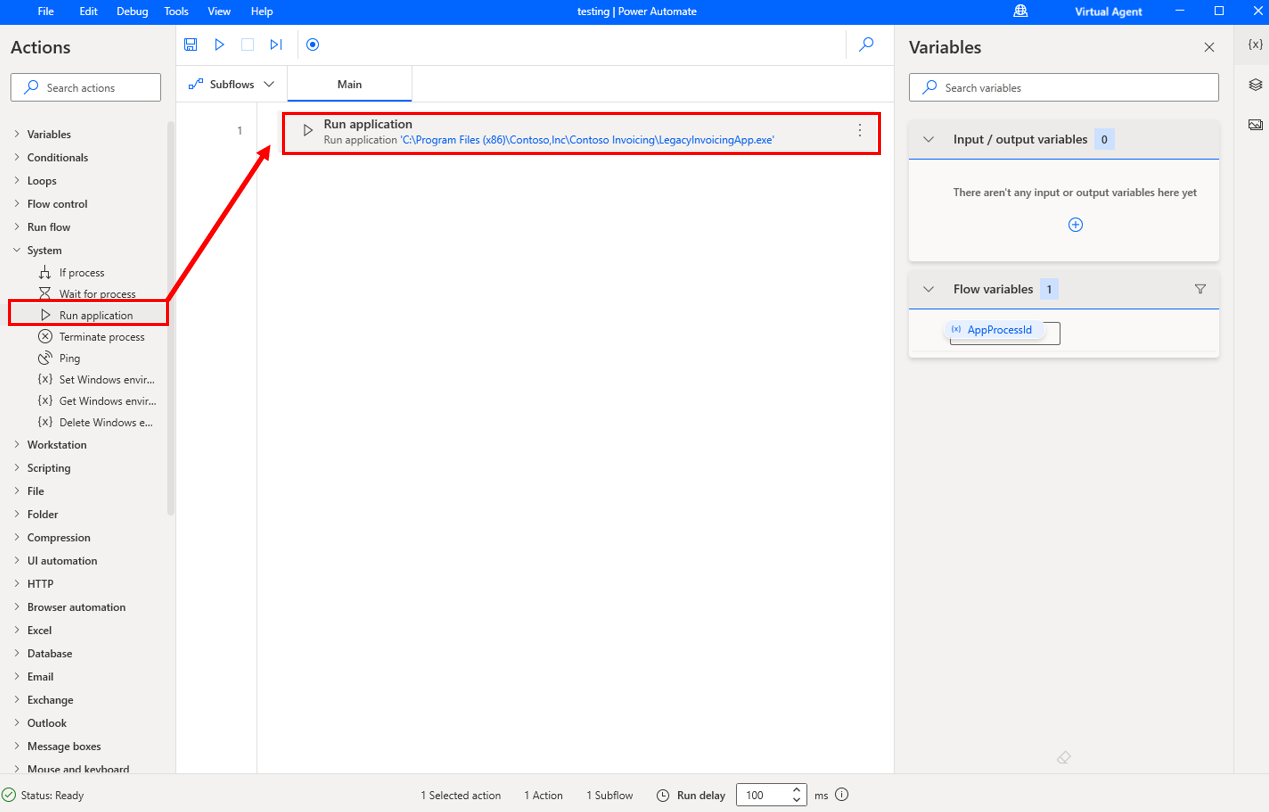Increase the Run delay with up arrow
Screen dimensions: 1269x812
click(797, 790)
